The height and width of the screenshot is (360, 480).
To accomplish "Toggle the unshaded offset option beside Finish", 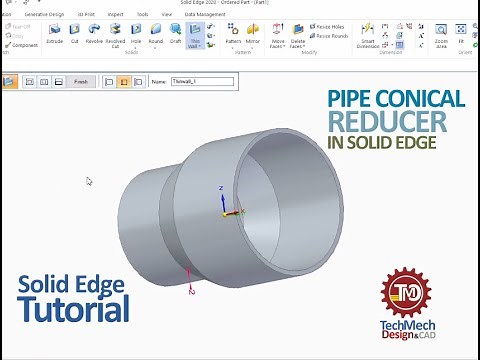I will (x=109, y=82).
